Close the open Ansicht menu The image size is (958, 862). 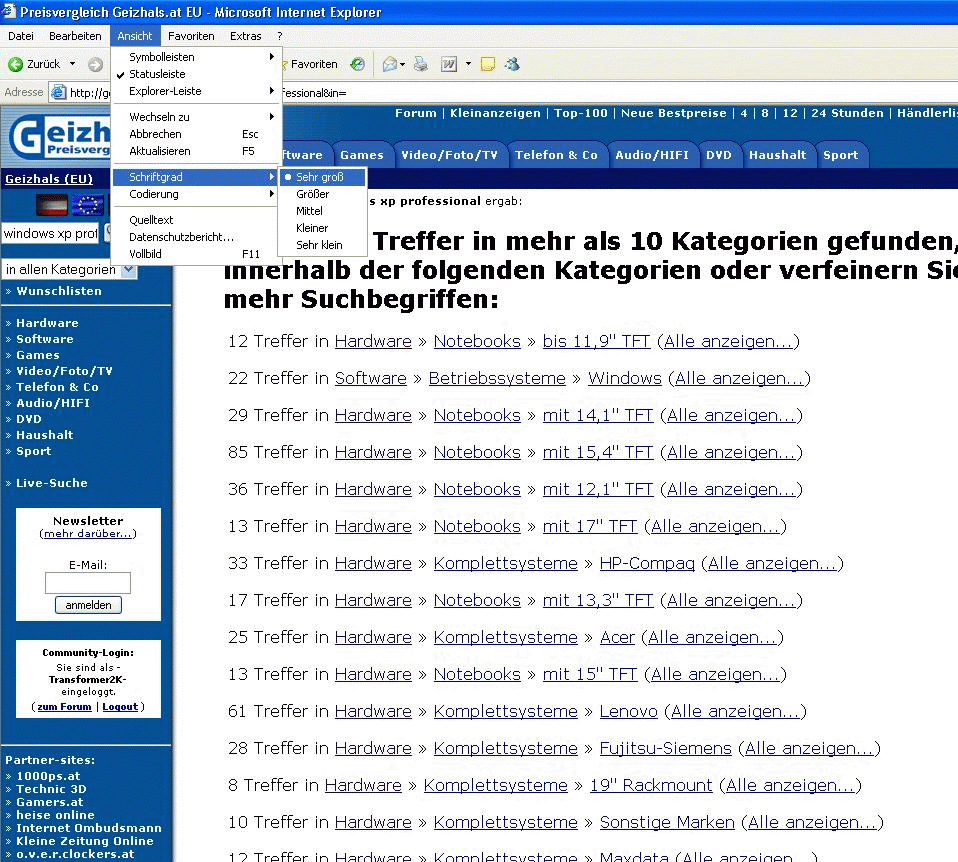pos(135,36)
